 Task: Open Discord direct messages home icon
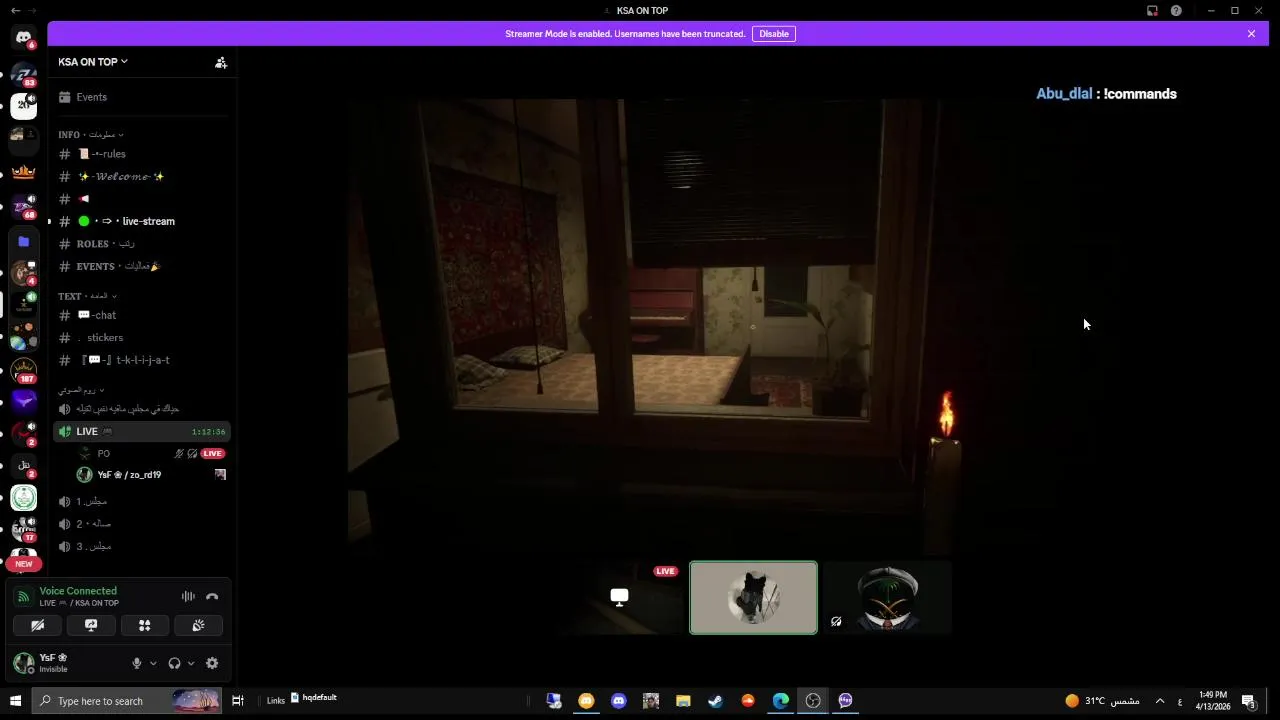pos(23,38)
